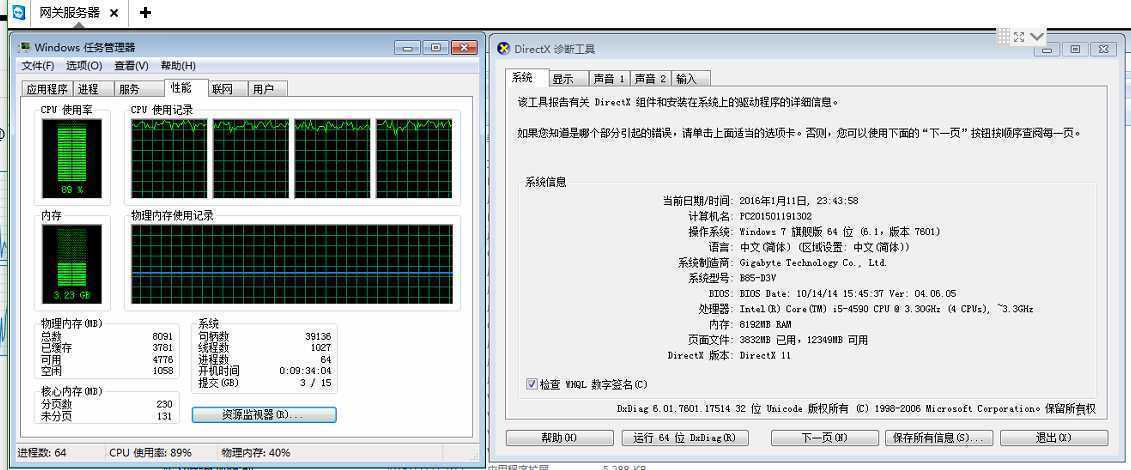Click status bar entry 进程数: 64
Viewport: 1131px width, 470px height.
point(43,453)
